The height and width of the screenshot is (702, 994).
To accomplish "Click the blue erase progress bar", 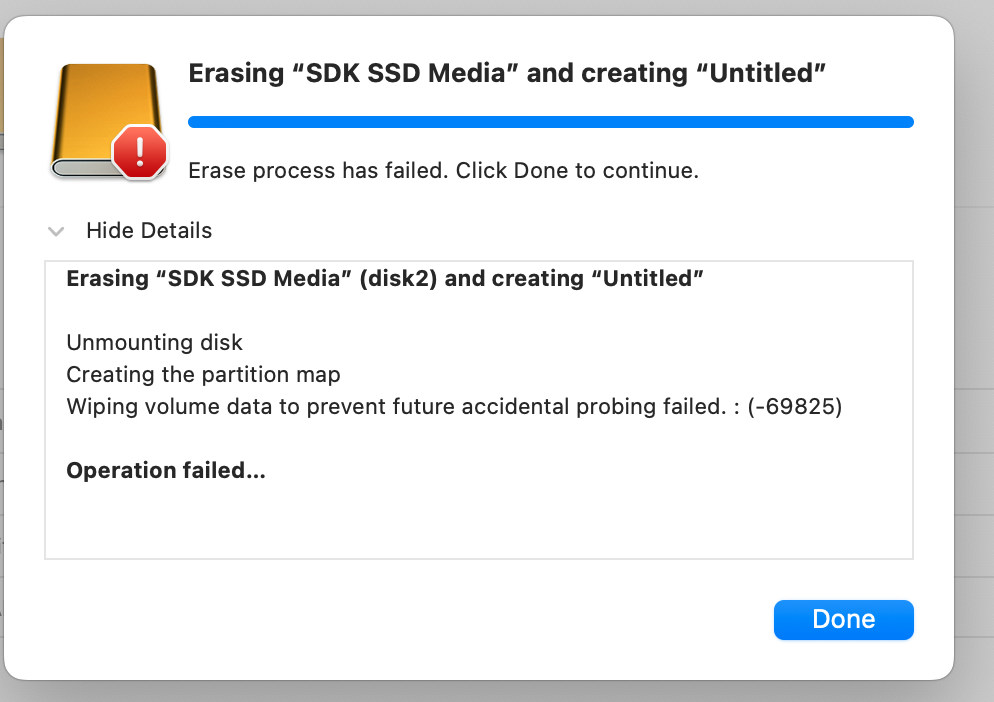I will pyautogui.click(x=550, y=122).
